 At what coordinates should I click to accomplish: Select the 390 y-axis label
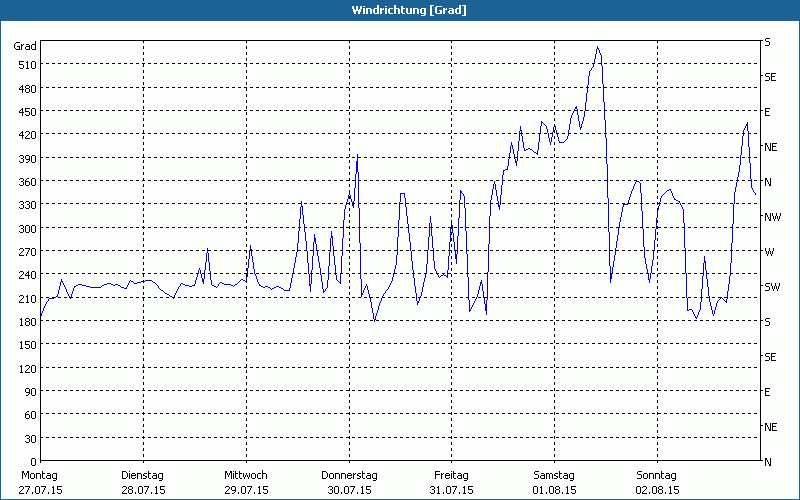click(27, 159)
